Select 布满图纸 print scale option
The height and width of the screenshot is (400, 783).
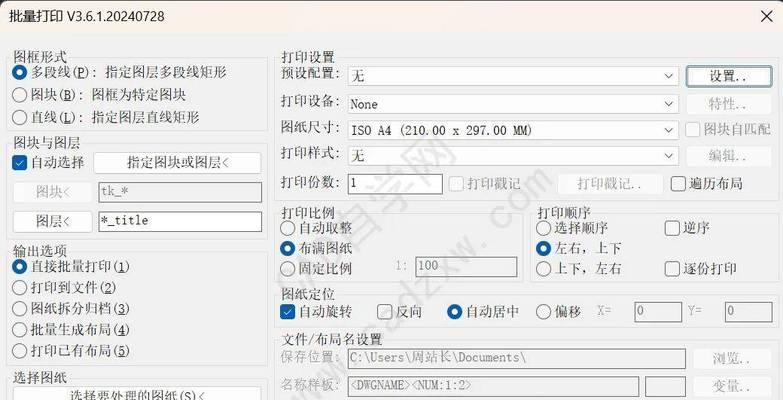click(288, 248)
